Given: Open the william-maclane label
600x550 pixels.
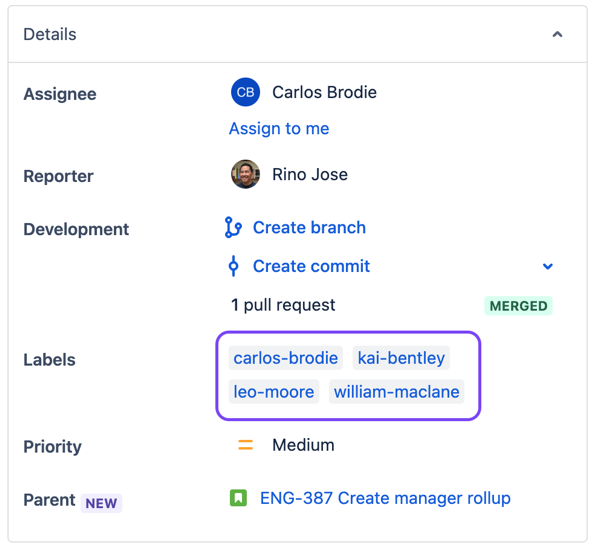Looking at the screenshot, I should [x=396, y=392].
